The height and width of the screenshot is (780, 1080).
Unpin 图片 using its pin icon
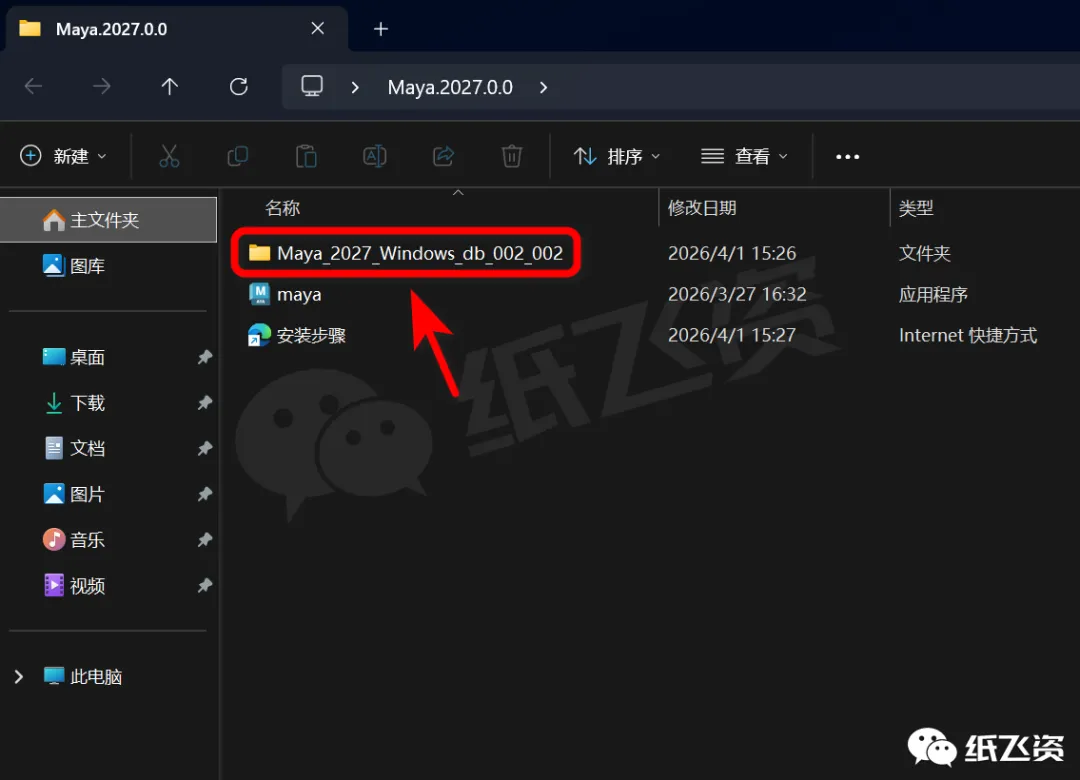pos(205,494)
